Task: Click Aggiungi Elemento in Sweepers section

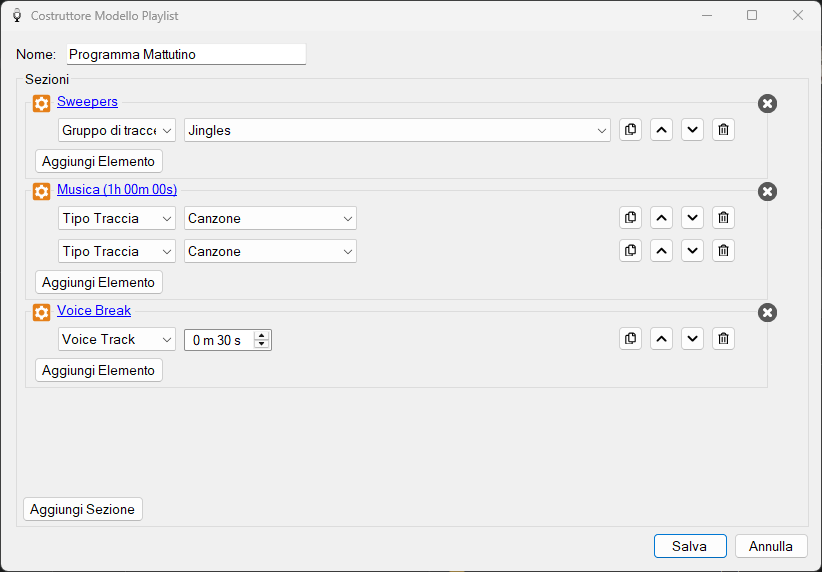Action: [x=99, y=161]
